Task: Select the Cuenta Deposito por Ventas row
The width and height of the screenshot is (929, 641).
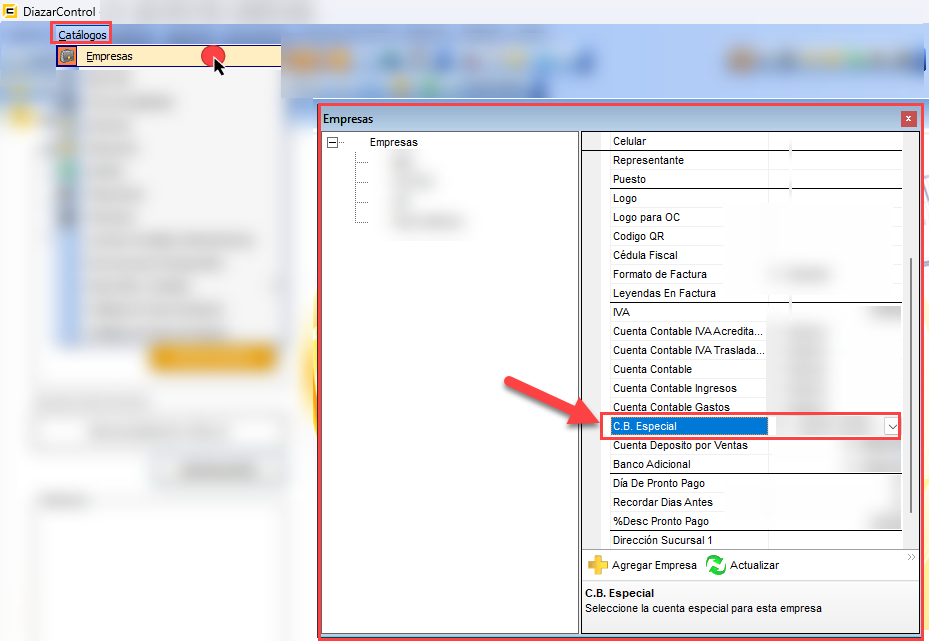Action: tap(680, 446)
